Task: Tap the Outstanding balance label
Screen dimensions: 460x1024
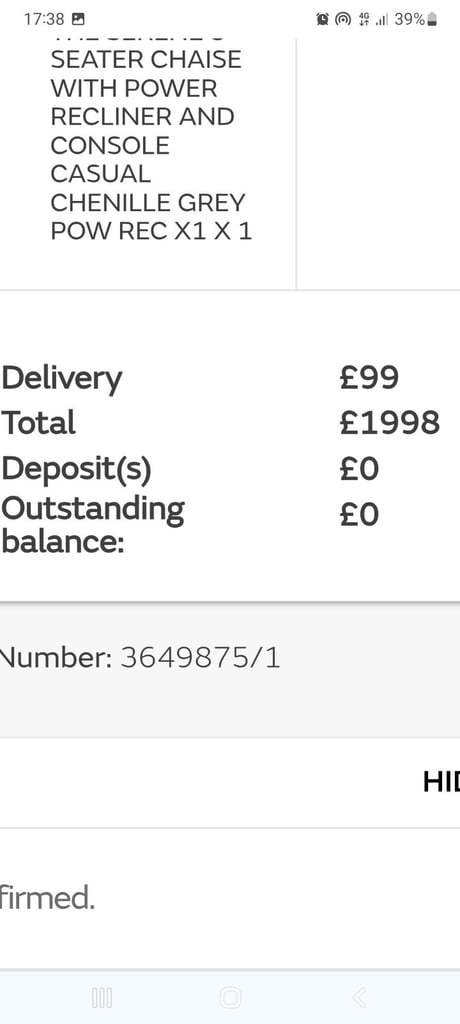Action: point(93,524)
